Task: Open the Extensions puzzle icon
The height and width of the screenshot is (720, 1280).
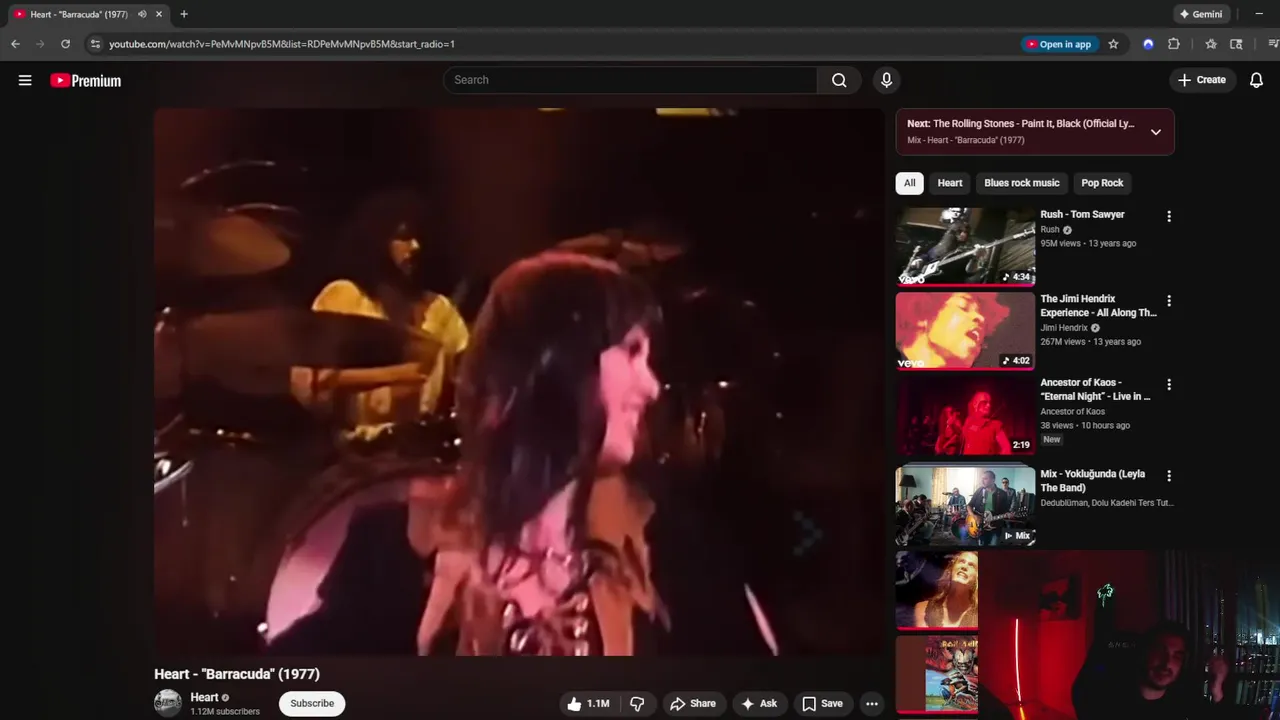Action: 1174,44
